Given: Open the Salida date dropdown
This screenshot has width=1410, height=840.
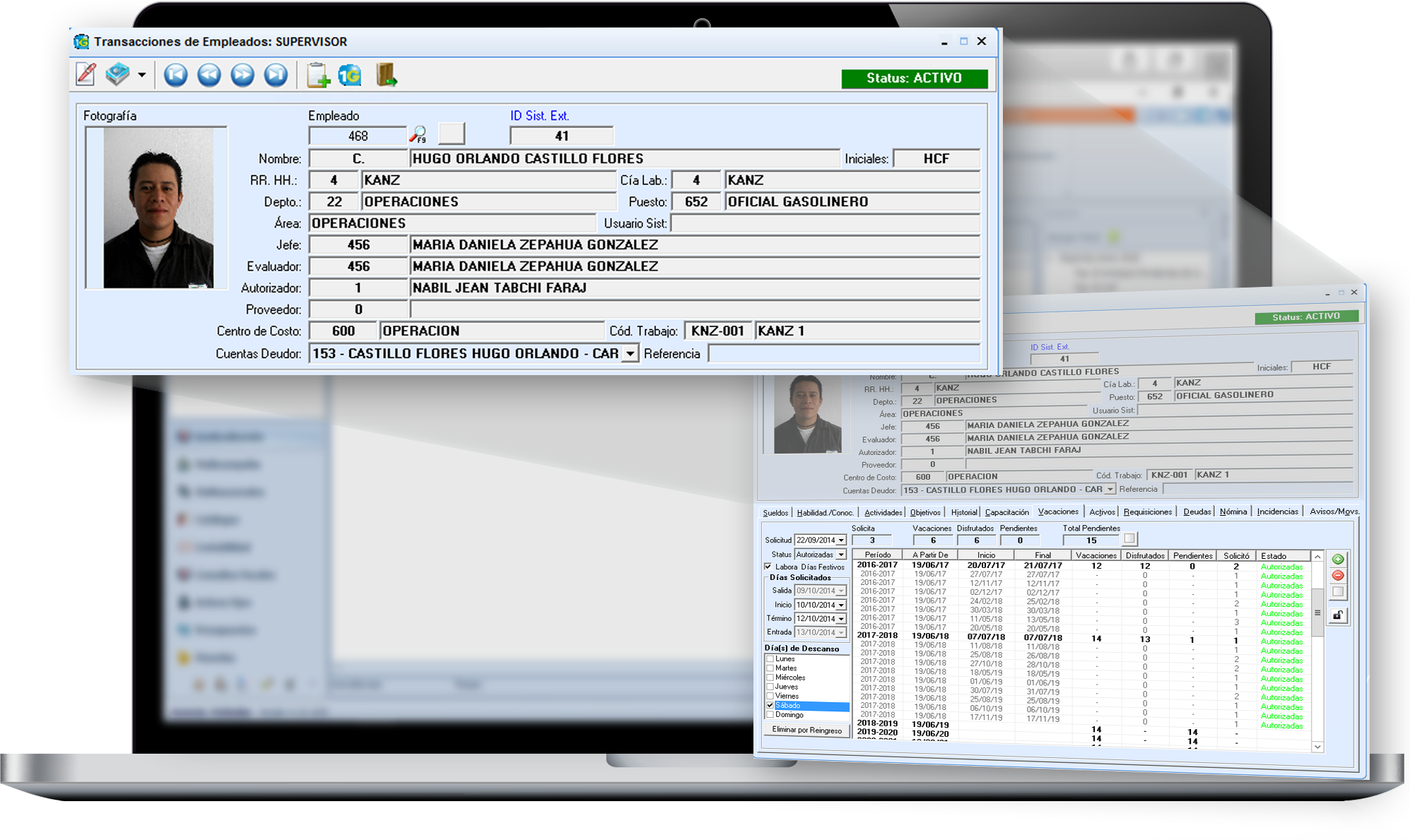Looking at the screenshot, I should point(841,591).
